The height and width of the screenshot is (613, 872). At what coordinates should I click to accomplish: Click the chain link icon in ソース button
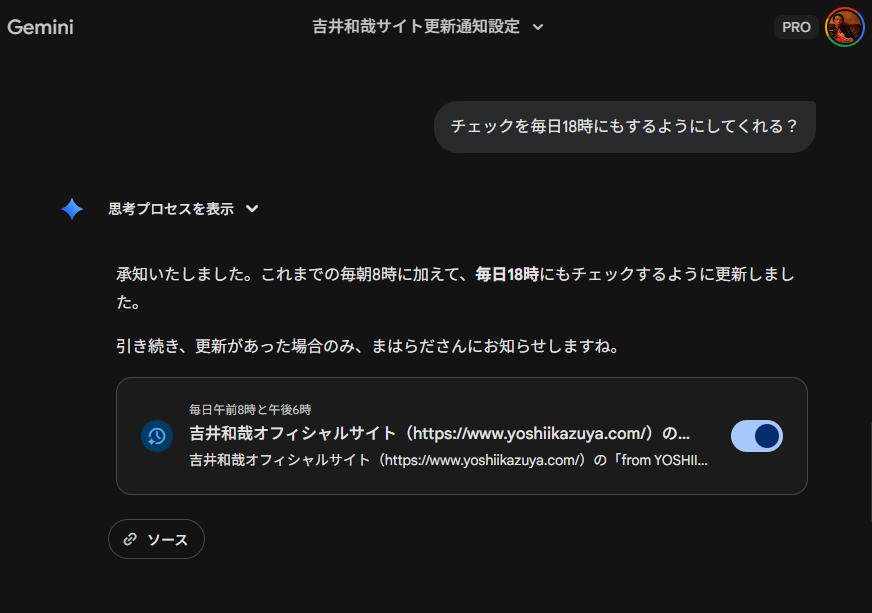(x=129, y=539)
